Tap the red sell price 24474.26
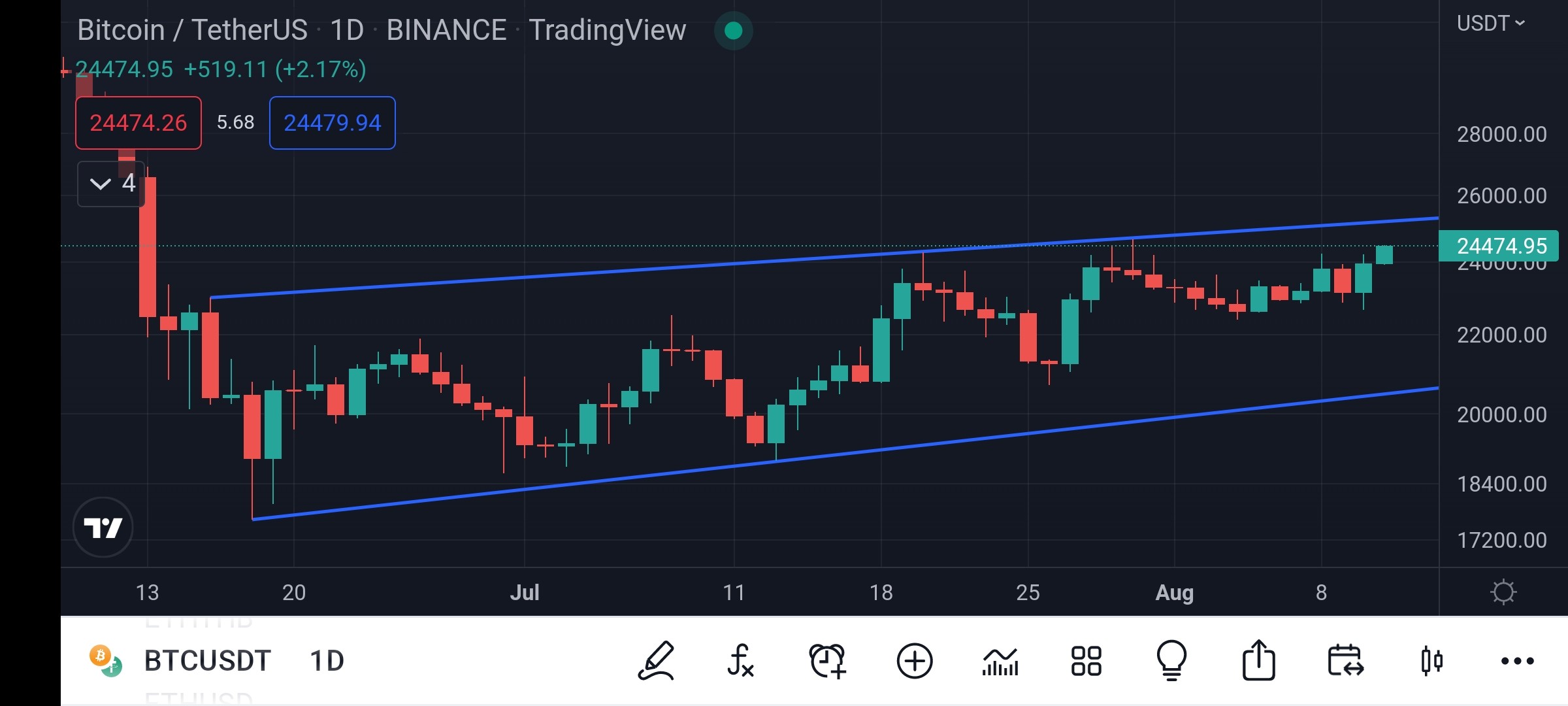 (x=139, y=123)
